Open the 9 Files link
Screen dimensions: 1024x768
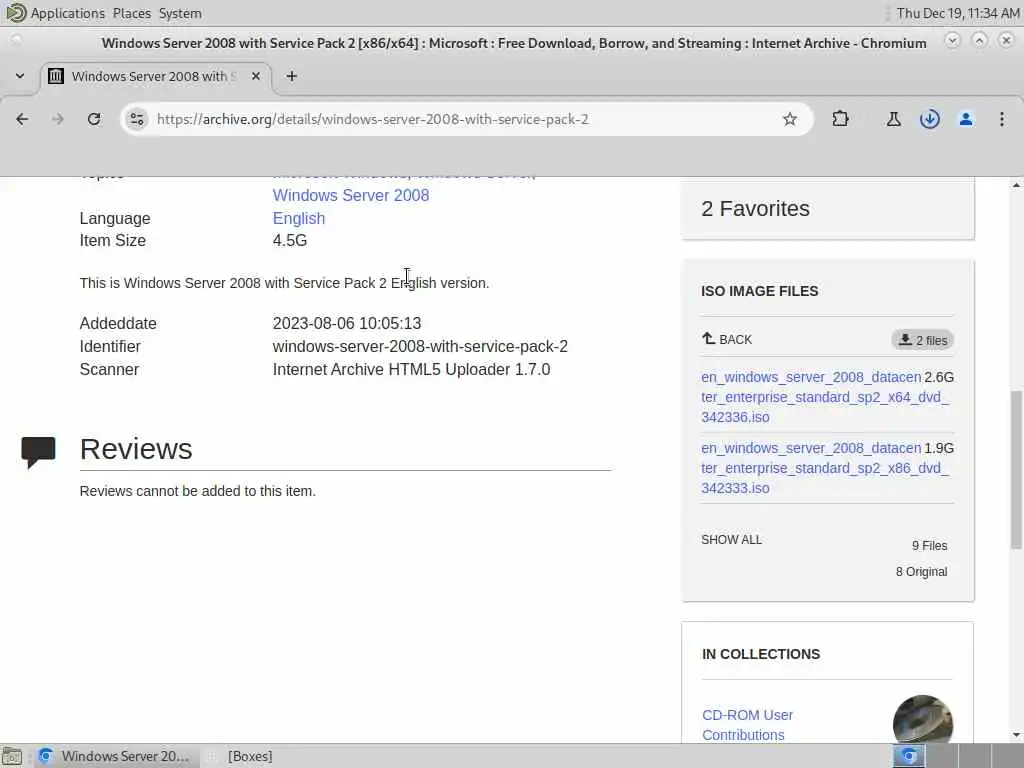929,545
